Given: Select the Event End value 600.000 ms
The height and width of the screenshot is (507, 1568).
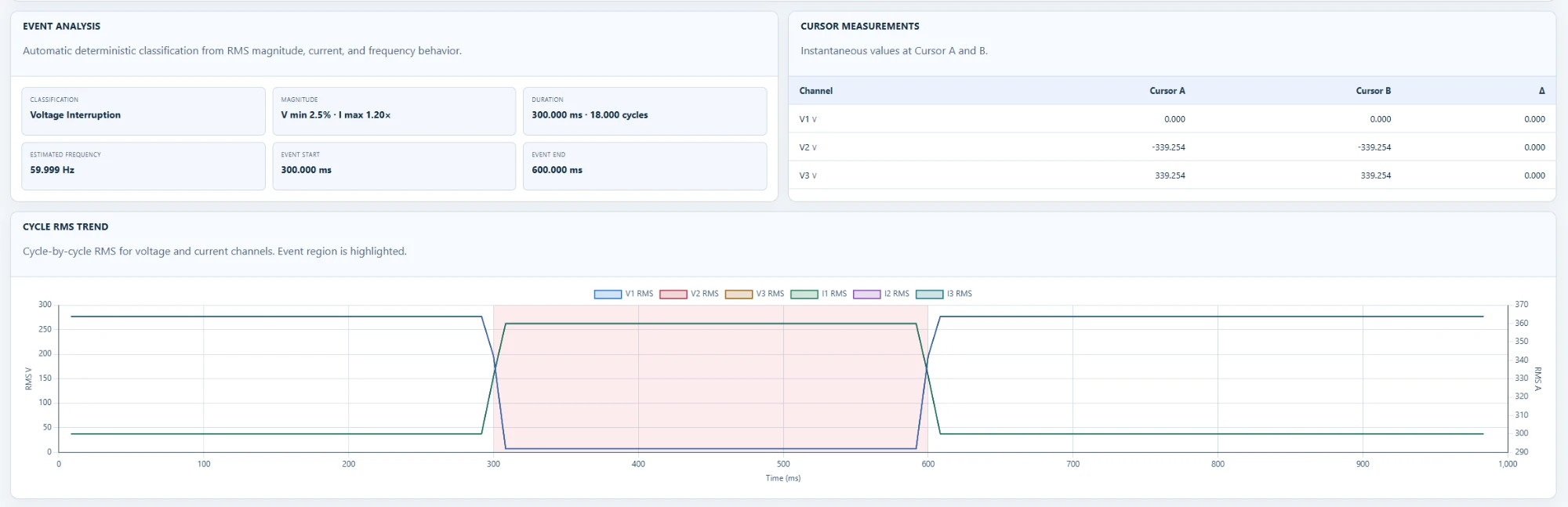Looking at the screenshot, I should point(557,170).
